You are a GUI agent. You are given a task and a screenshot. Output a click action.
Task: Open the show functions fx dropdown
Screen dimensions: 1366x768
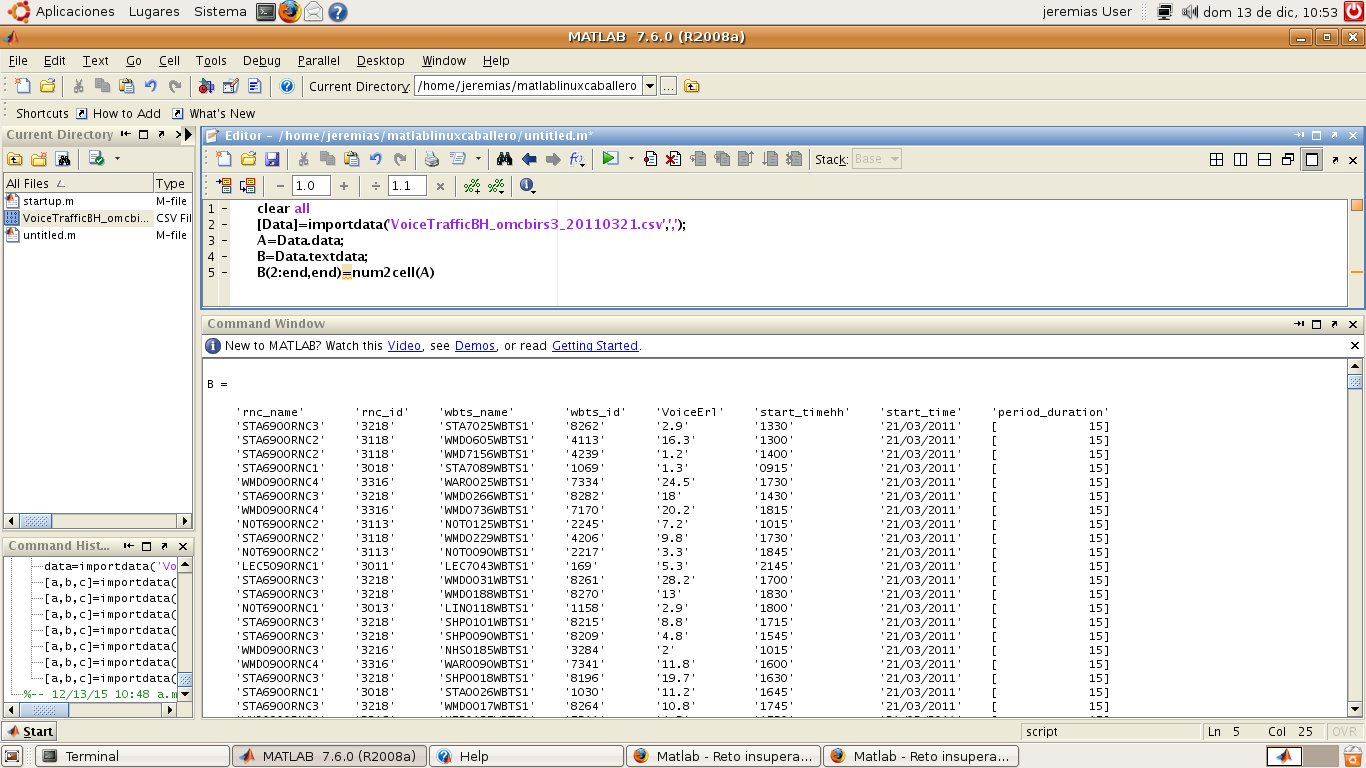tap(577, 159)
